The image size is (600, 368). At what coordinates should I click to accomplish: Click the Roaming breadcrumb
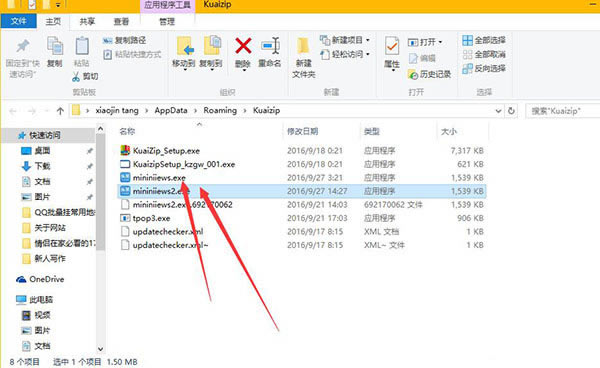click(220, 111)
